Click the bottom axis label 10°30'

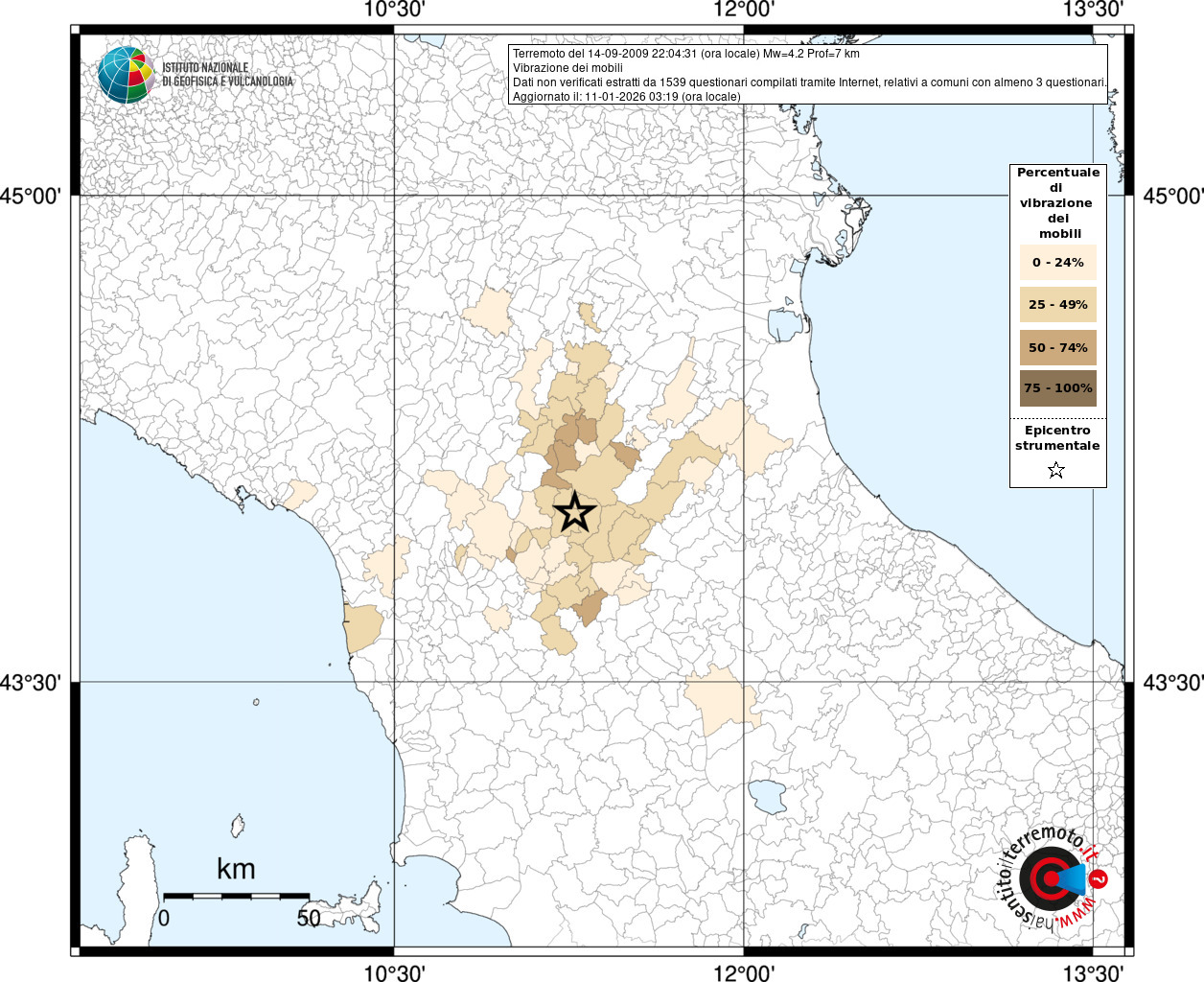pyautogui.click(x=394, y=973)
